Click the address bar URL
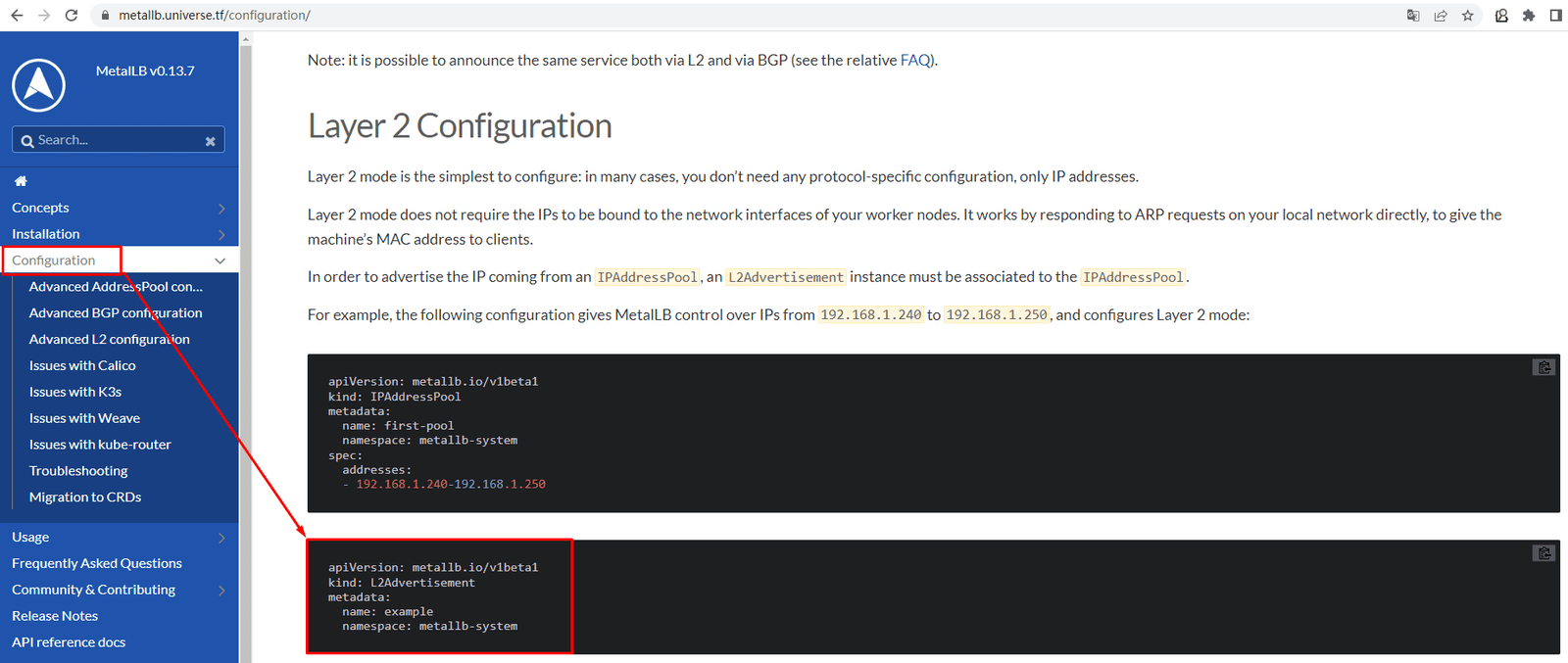1568x663 pixels. [215, 16]
